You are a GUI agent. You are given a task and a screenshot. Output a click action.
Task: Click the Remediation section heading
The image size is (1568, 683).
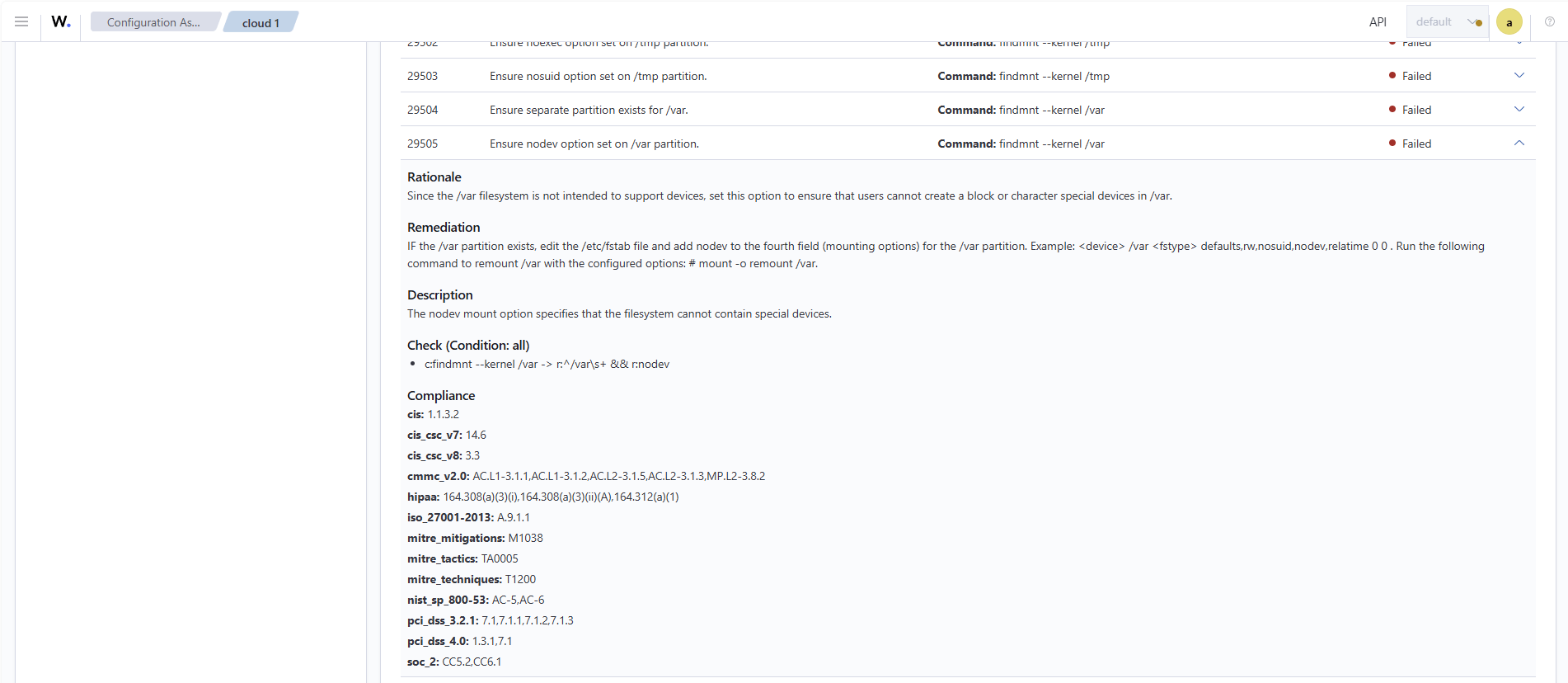tap(444, 228)
